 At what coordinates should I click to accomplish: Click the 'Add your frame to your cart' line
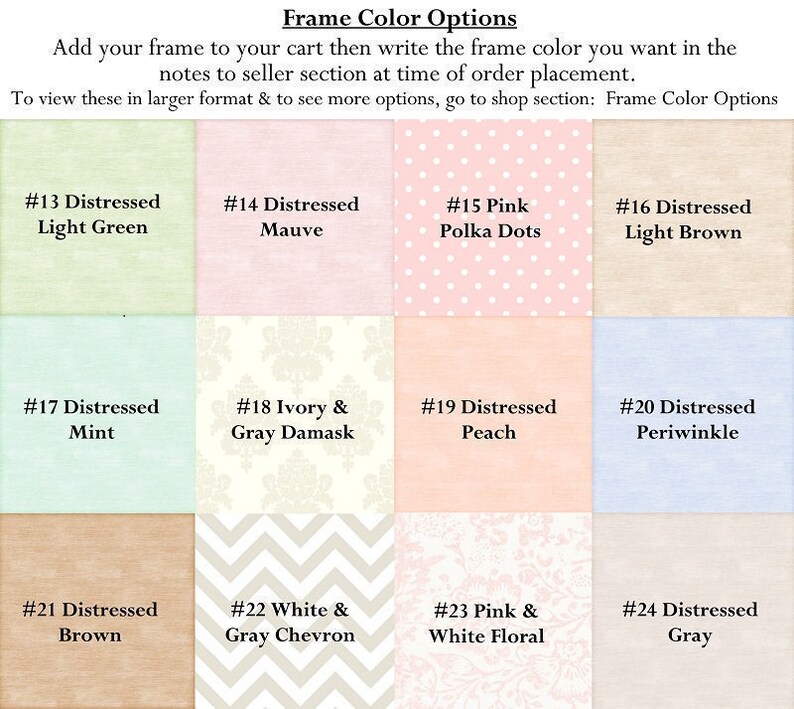point(394,49)
